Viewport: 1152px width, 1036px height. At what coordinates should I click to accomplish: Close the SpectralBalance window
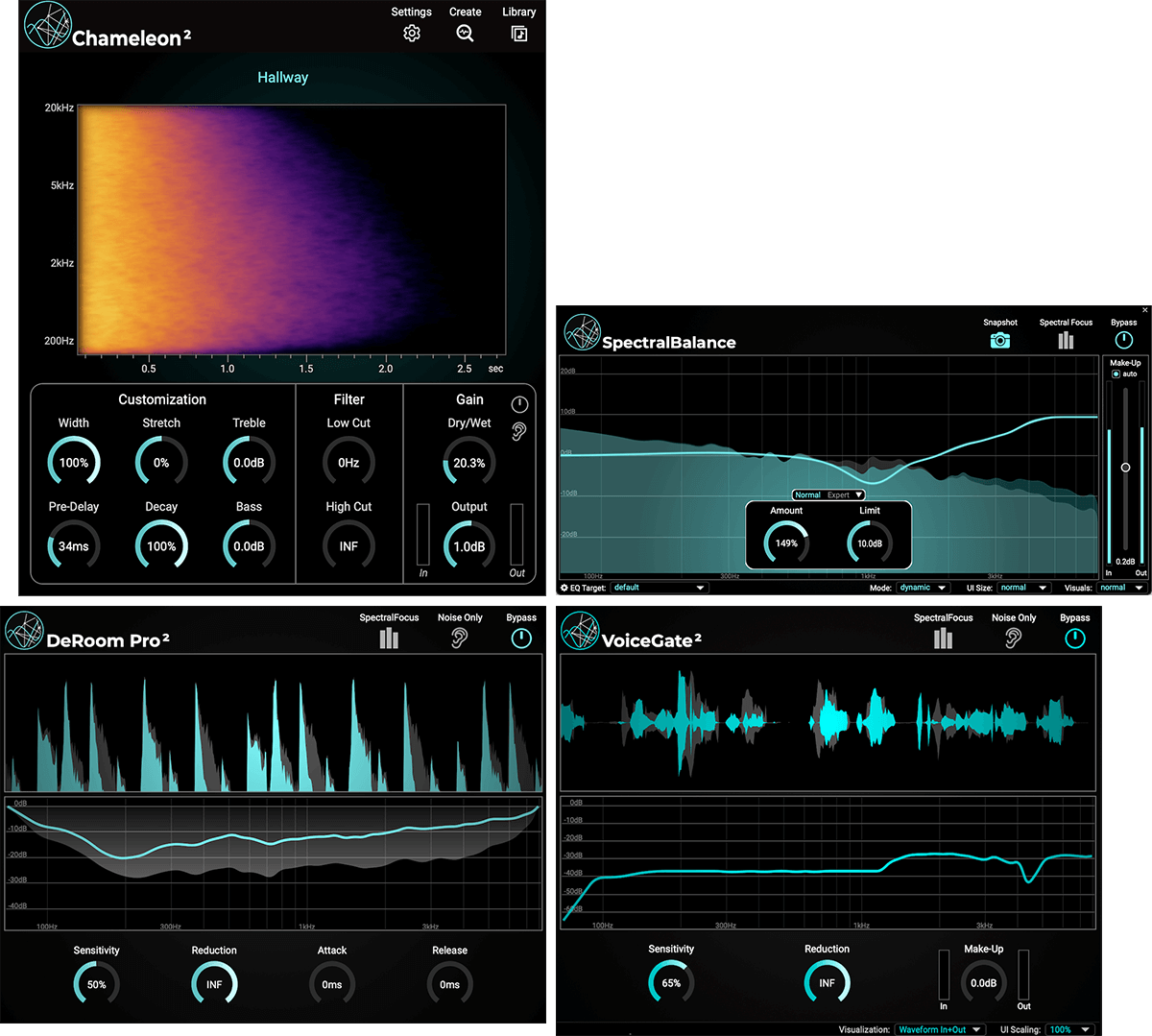(x=1144, y=310)
